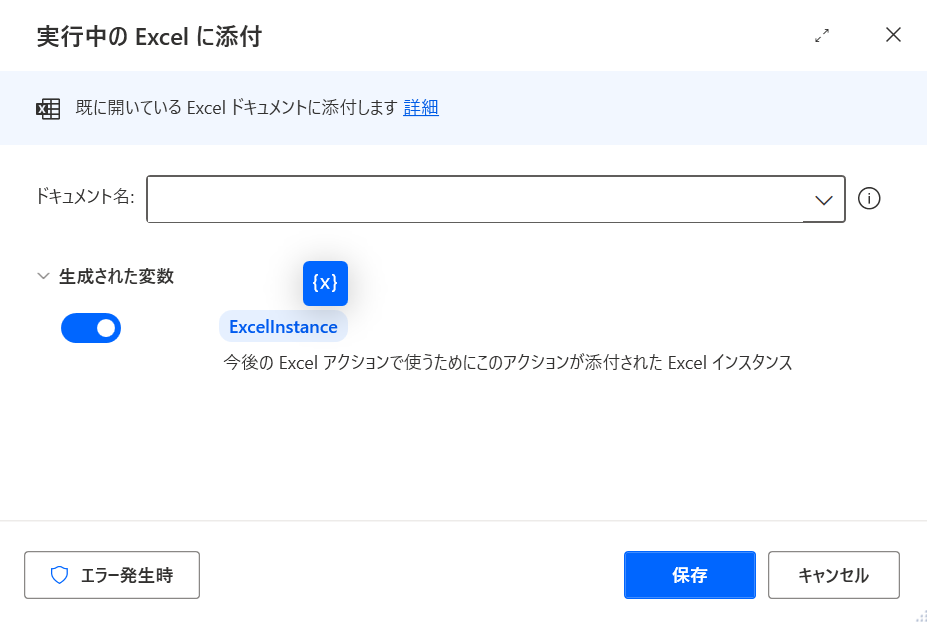Select the ExcelInstance variable name chip
This screenshot has height=622, width=927.
pyautogui.click(x=283, y=327)
